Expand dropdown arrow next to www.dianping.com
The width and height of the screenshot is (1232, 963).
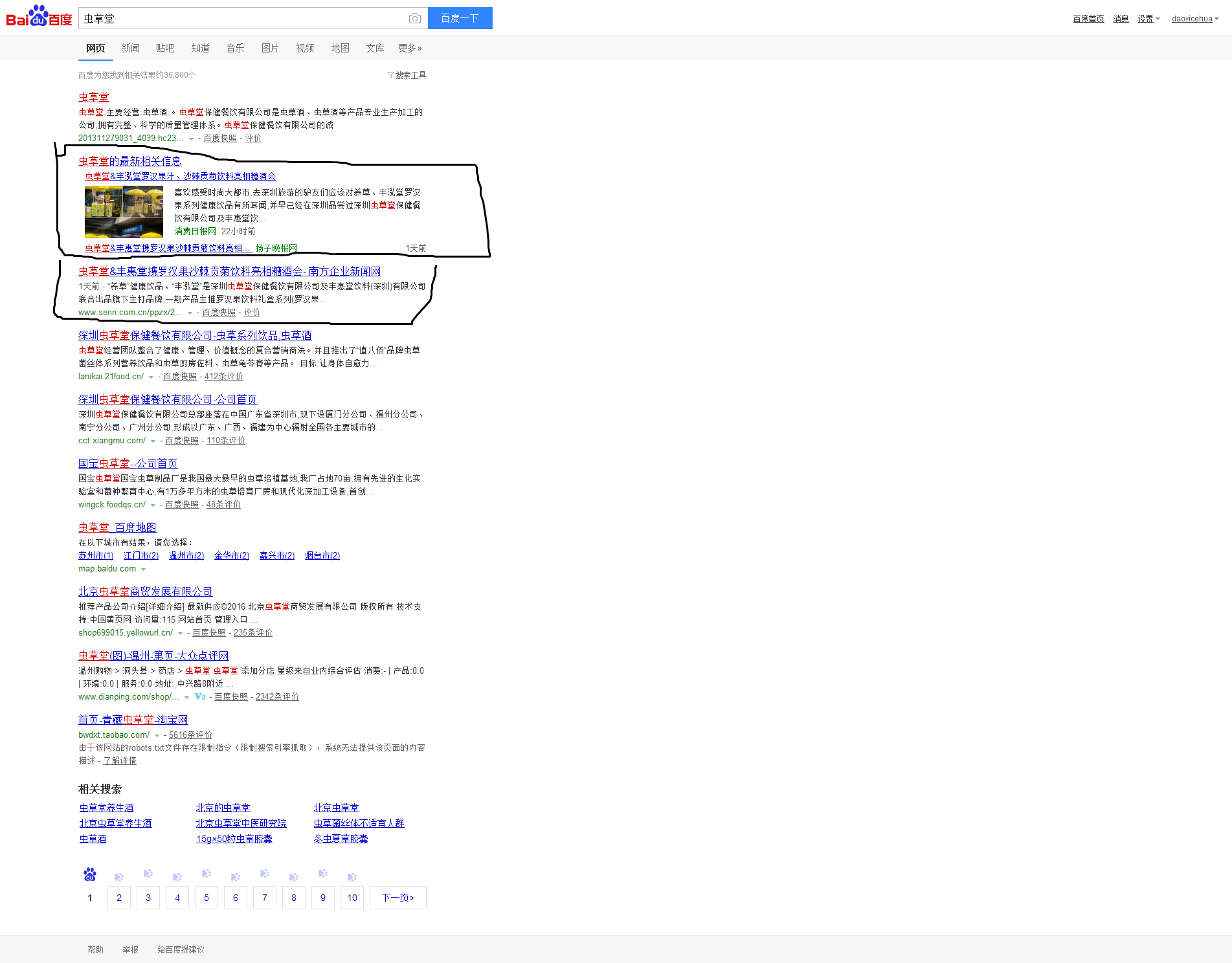point(186,698)
